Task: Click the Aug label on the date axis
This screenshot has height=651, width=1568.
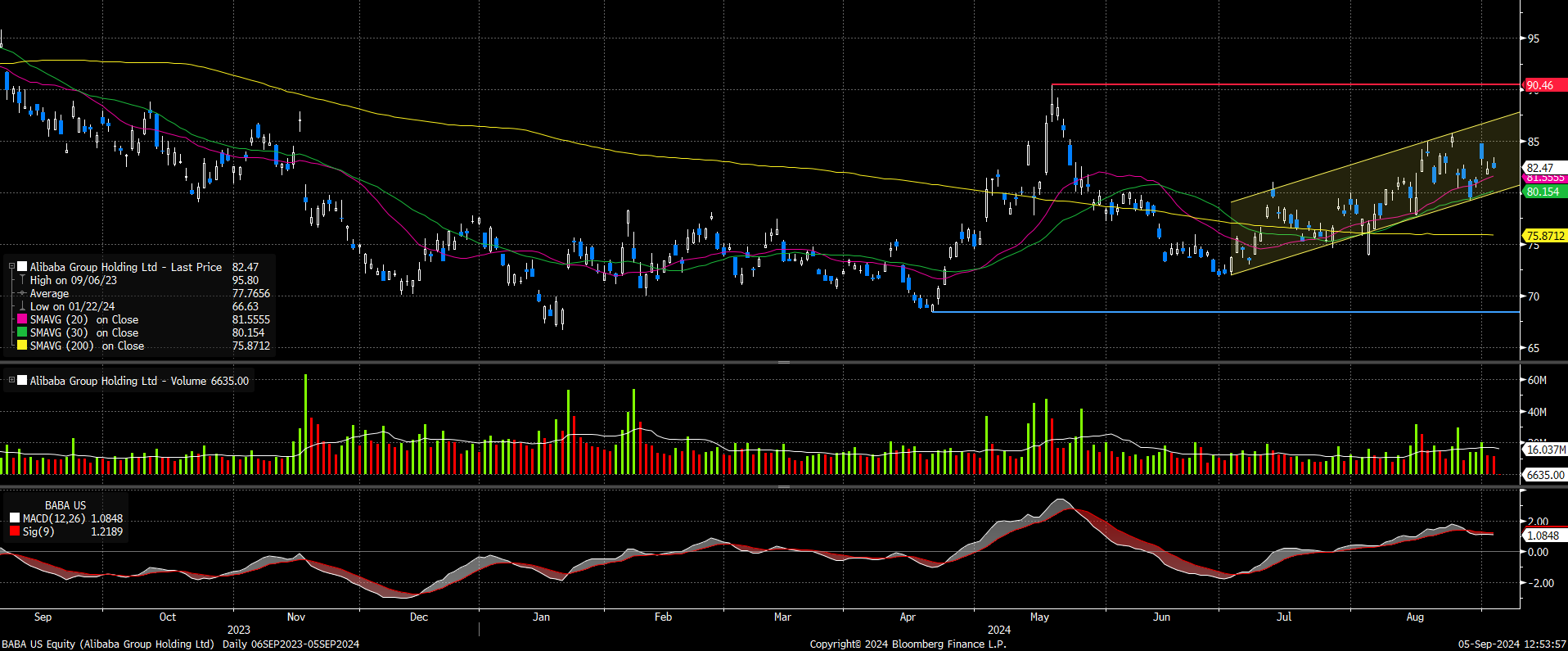Action: coord(1415,617)
